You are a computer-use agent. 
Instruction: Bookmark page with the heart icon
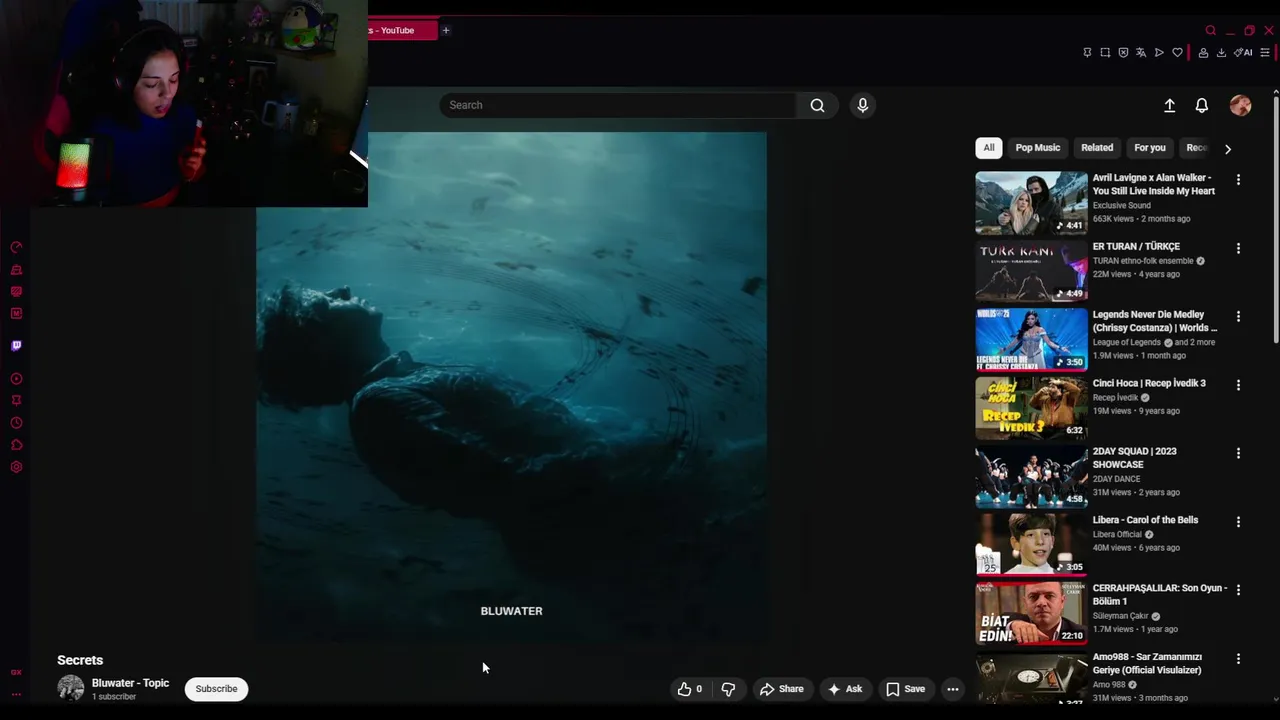(1177, 52)
